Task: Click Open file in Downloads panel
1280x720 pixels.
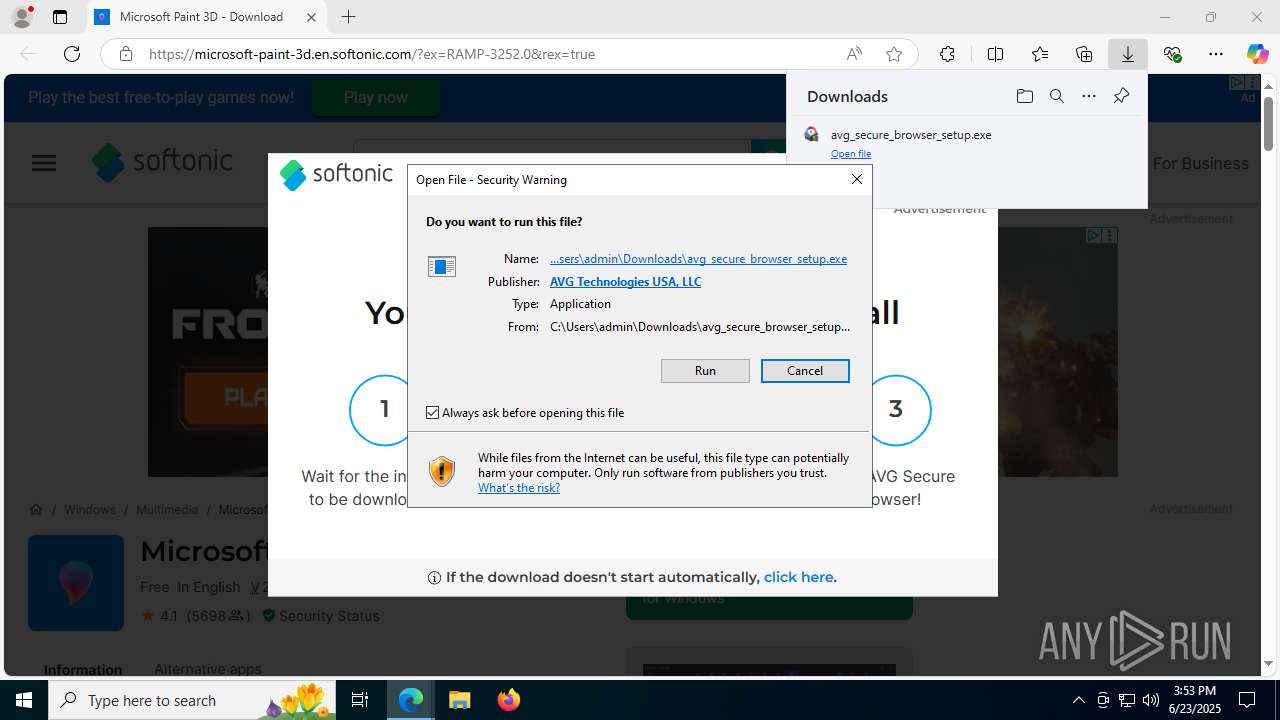Action: point(851,154)
